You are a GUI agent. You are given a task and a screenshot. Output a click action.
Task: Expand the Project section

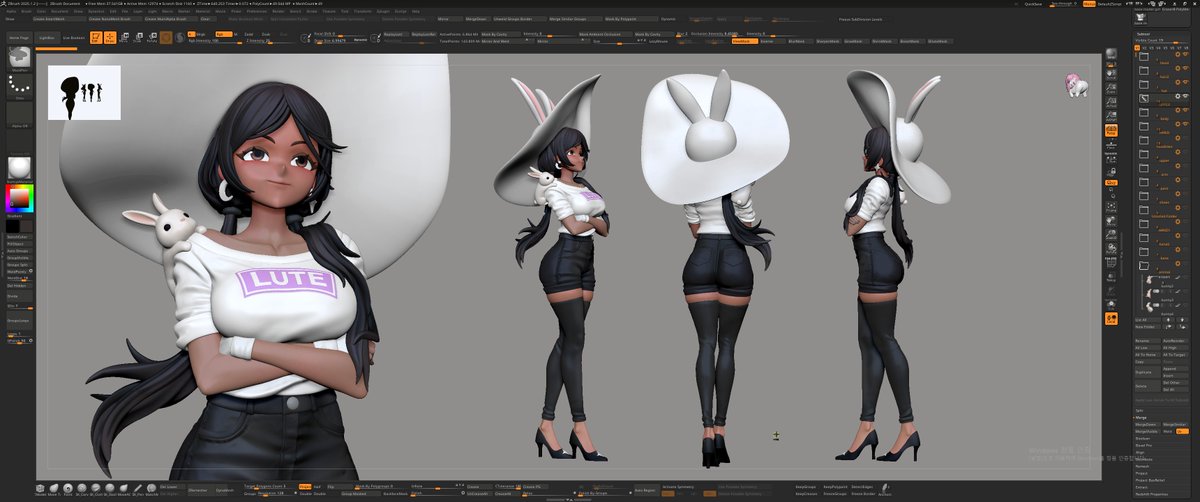tap(1141, 473)
